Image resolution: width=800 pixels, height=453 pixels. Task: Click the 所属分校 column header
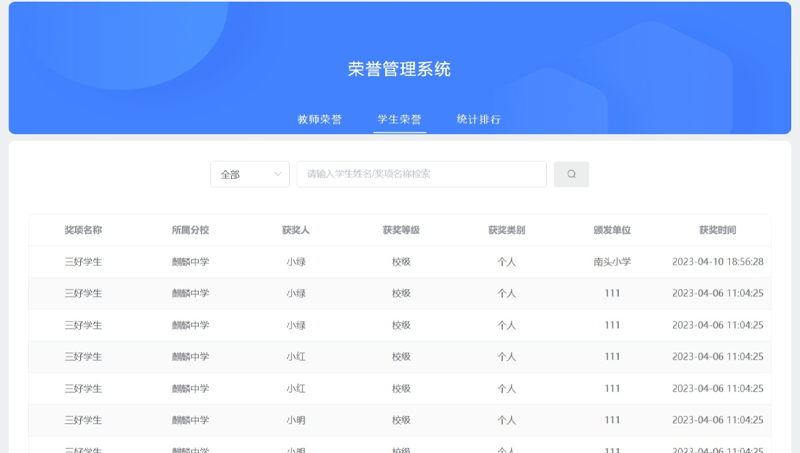pyautogui.click(x=190, y=230)
